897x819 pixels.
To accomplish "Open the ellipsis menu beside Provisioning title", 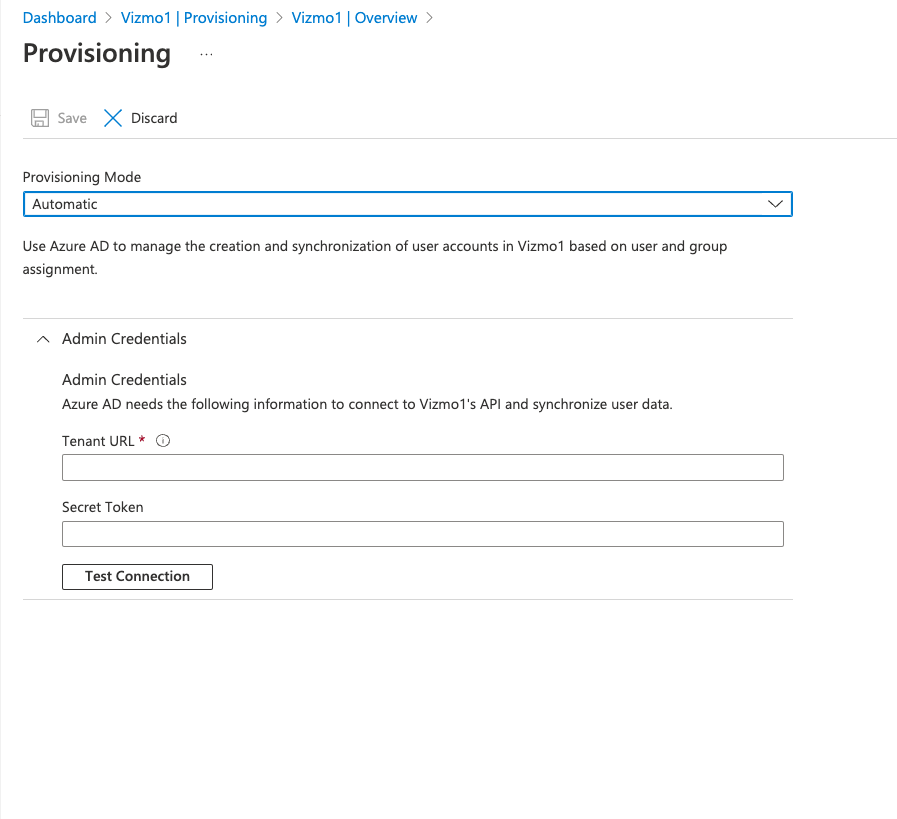I will coord(207,54).
